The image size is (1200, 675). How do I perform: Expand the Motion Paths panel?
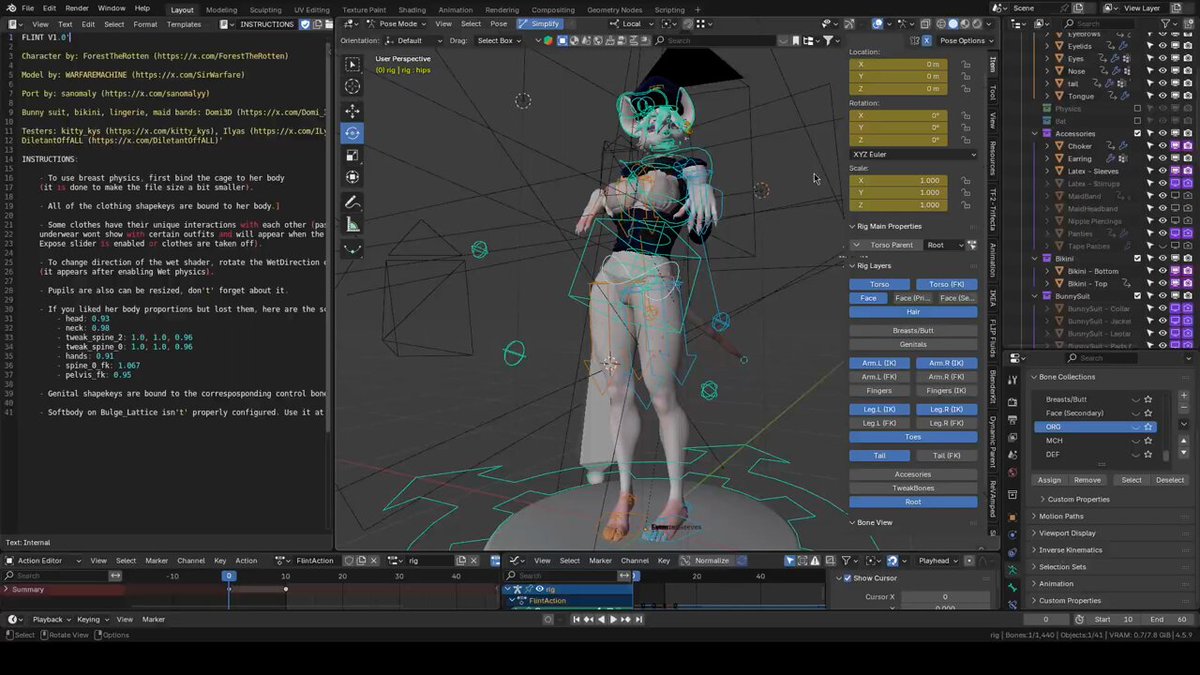coord(1061,516)
